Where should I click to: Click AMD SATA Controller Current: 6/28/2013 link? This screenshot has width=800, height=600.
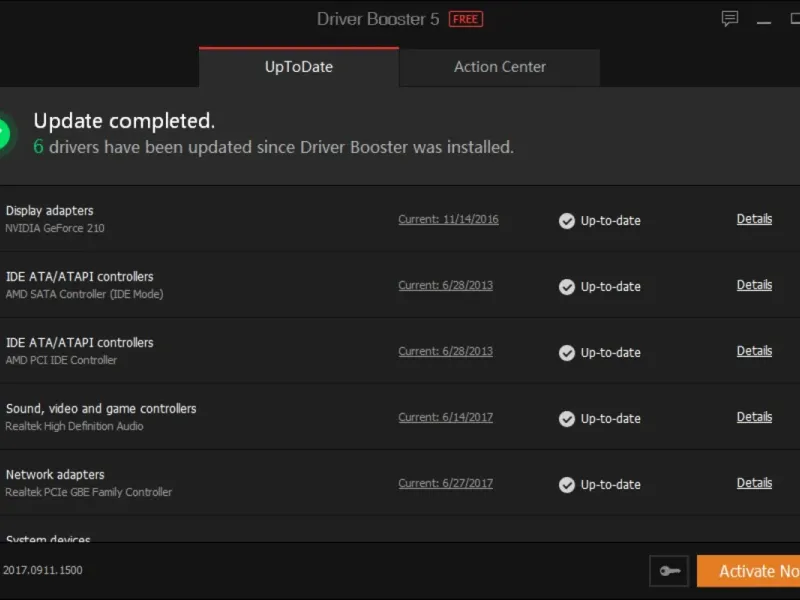click(445, 285)
